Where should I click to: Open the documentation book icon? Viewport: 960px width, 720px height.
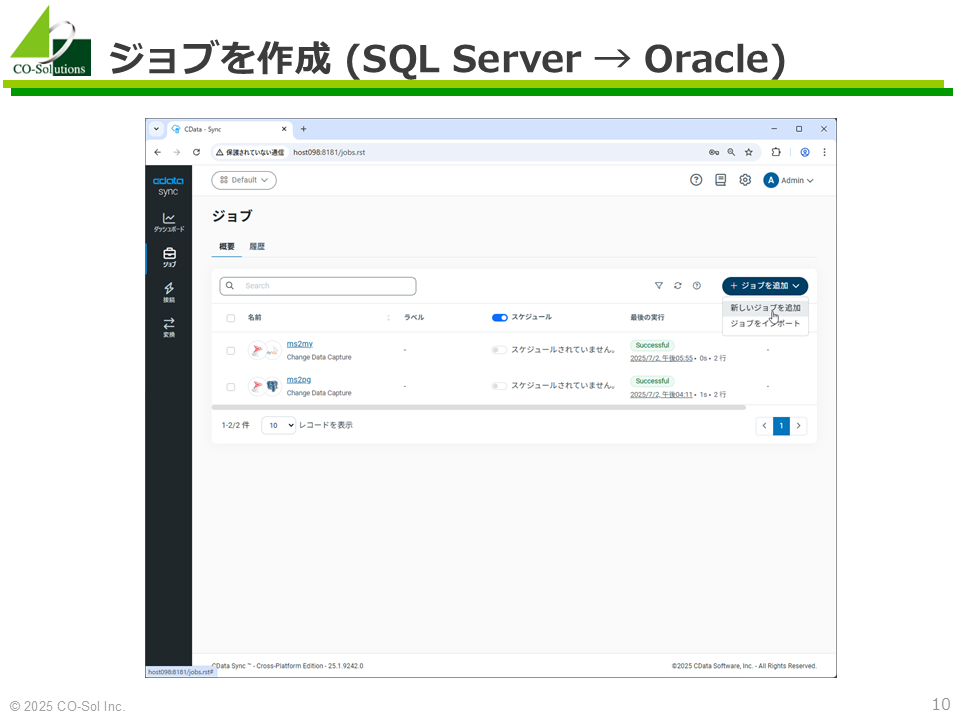[x=721, y=180]
